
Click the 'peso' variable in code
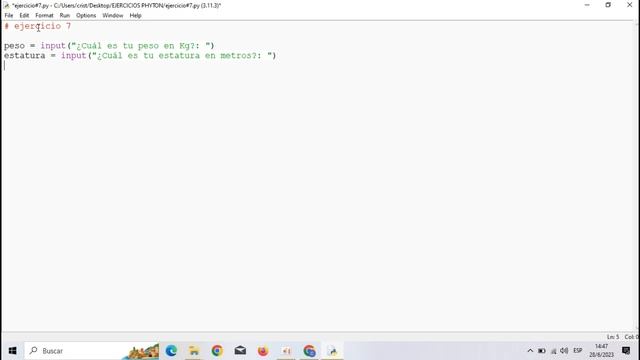click(14, 46)
